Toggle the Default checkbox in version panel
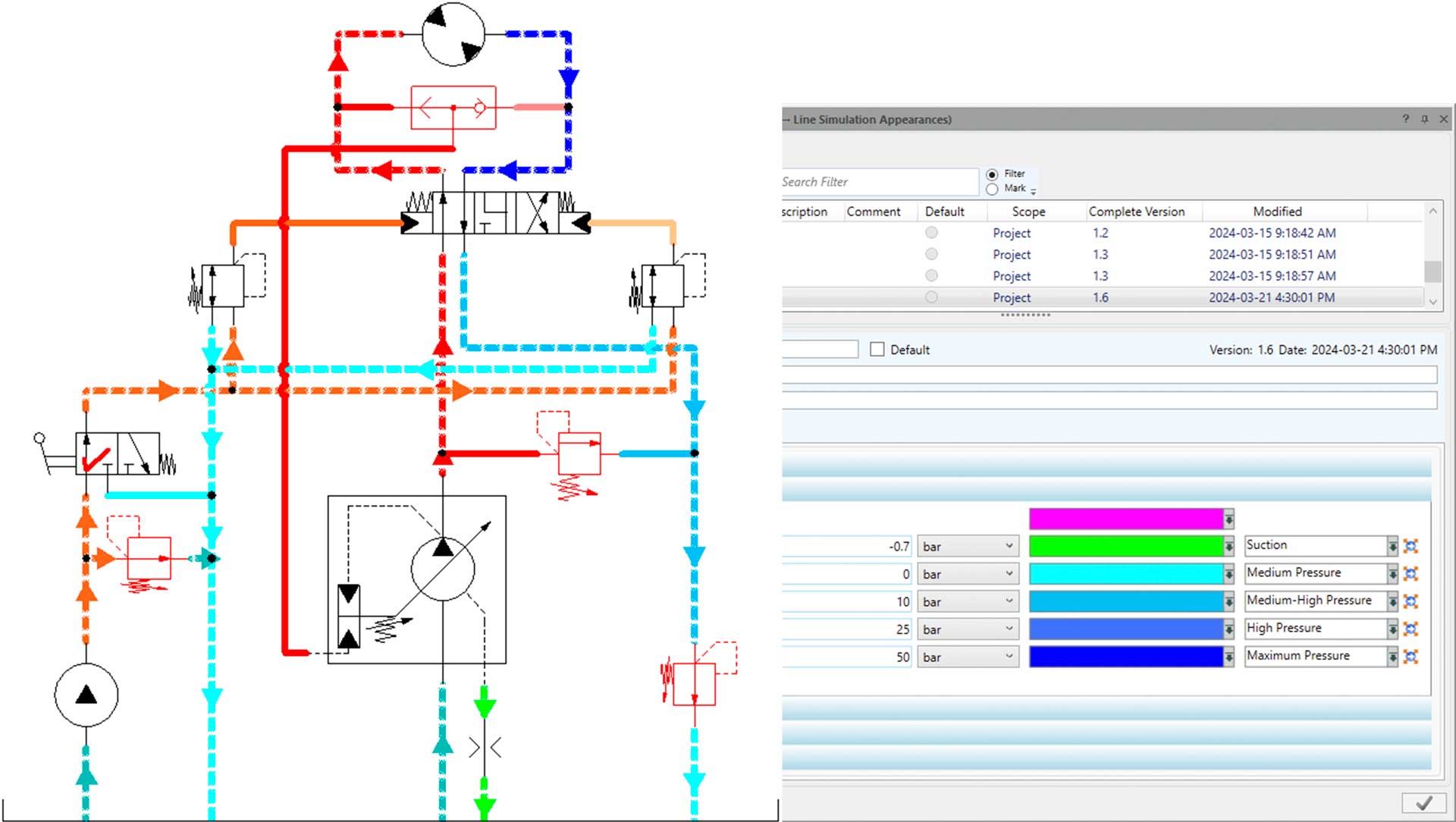This screenshot has width=1456, height=822. point(878,348)
